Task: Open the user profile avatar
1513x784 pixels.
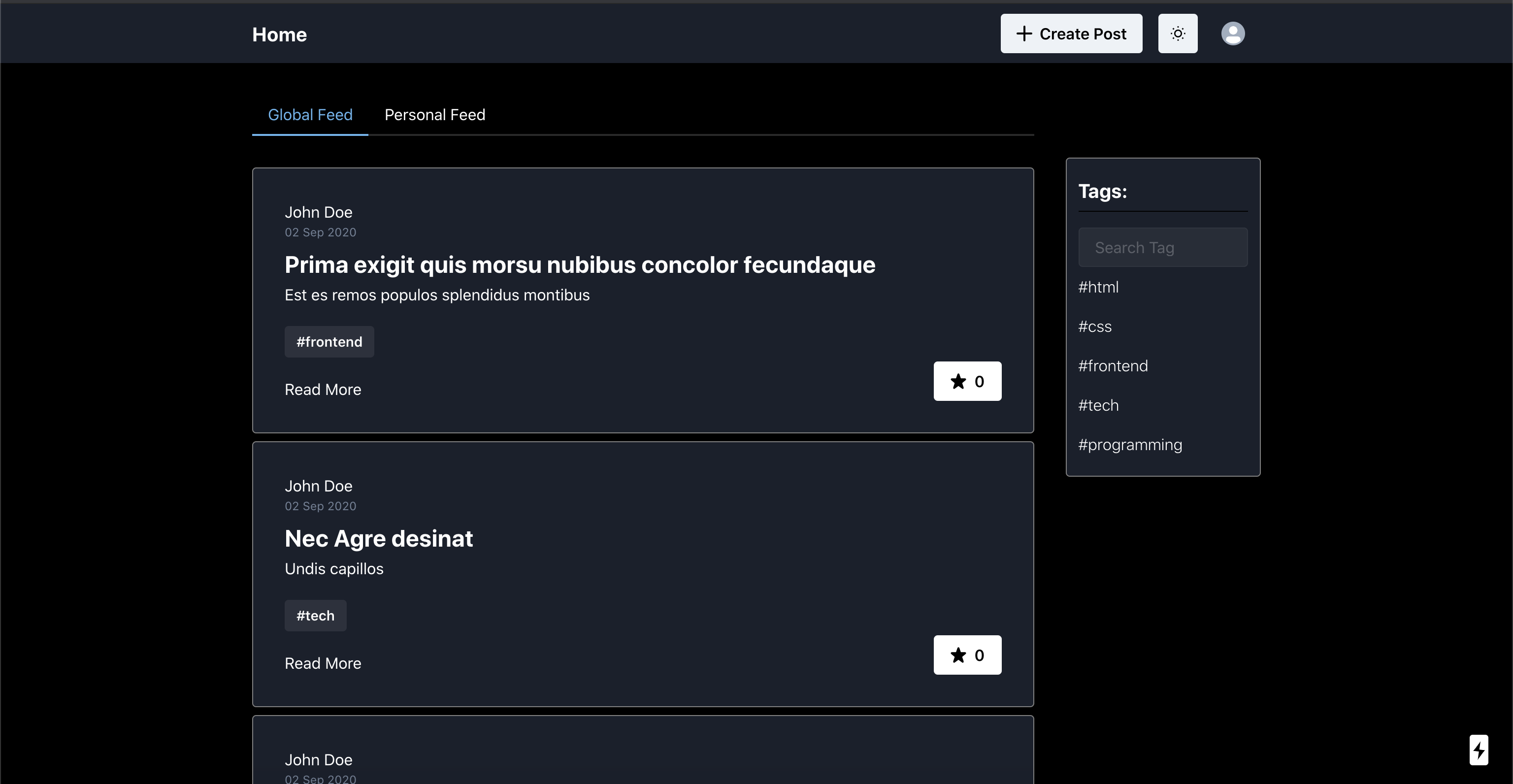Action: click(1232, 33)
